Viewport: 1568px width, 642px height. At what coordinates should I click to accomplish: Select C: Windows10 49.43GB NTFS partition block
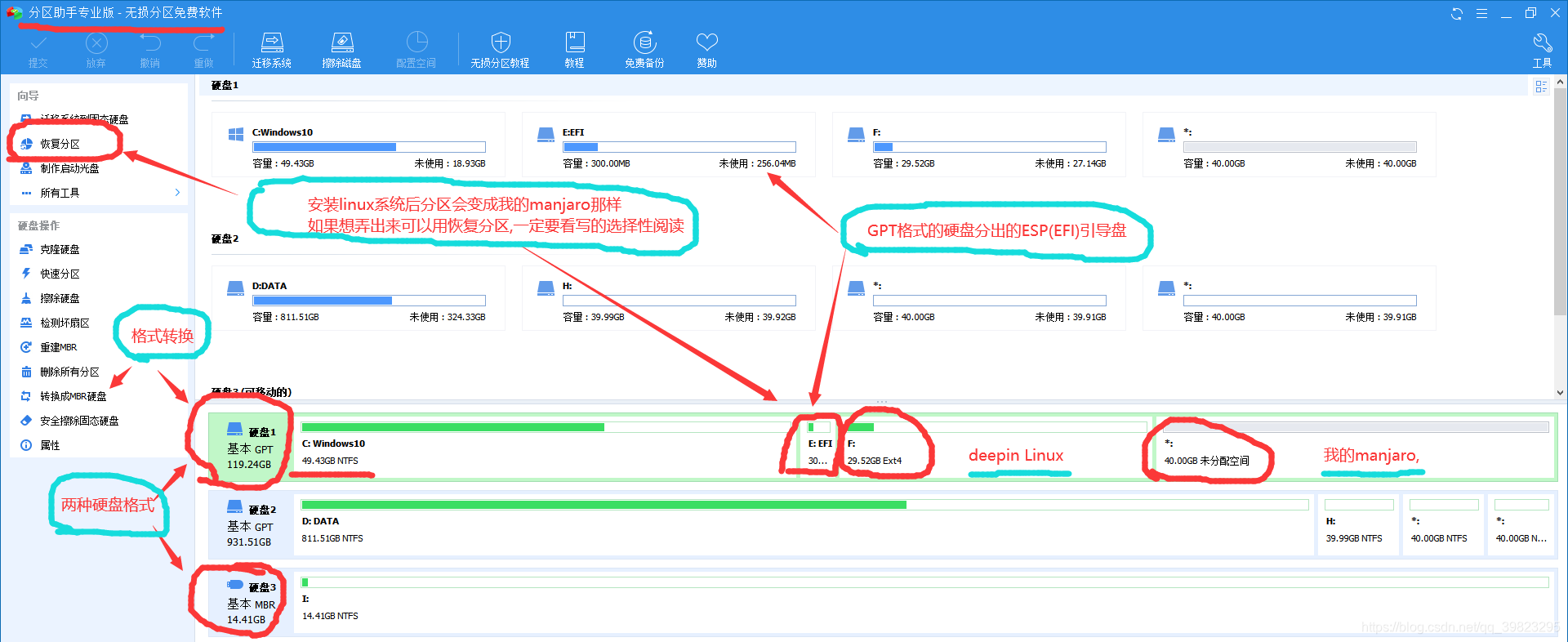point(546,447)
